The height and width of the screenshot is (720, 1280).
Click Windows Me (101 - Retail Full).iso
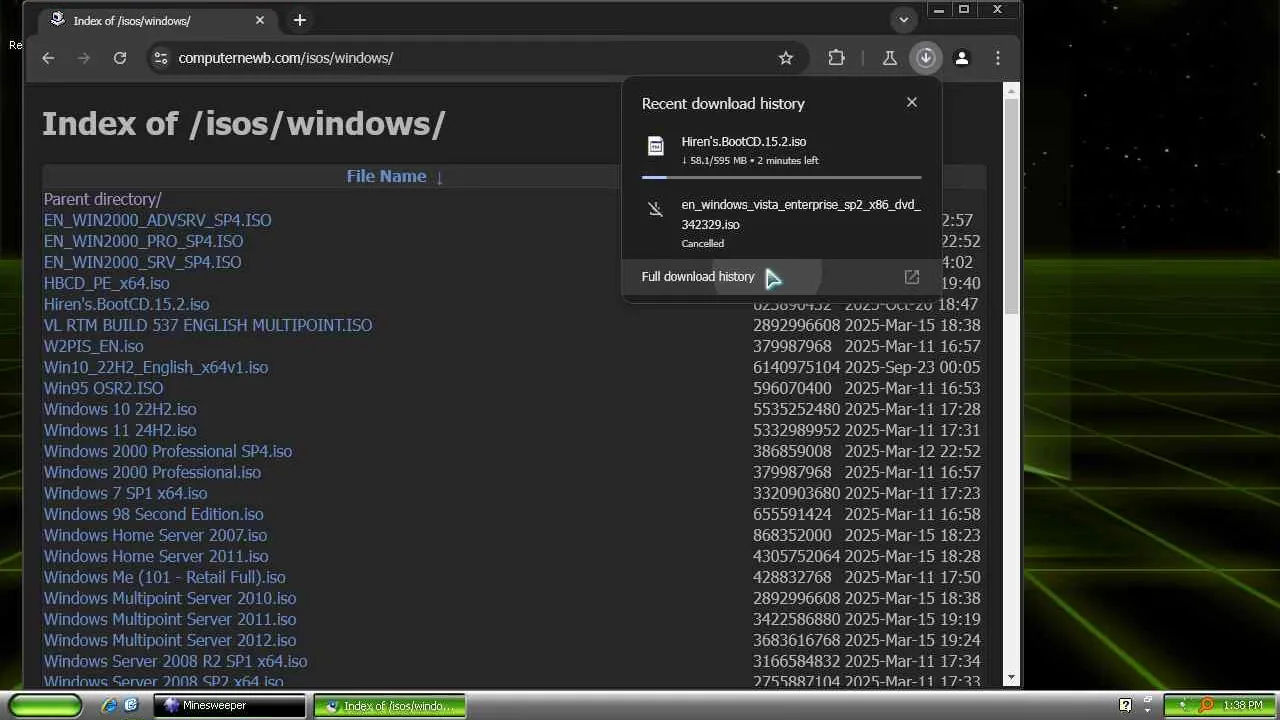(164, 577)
